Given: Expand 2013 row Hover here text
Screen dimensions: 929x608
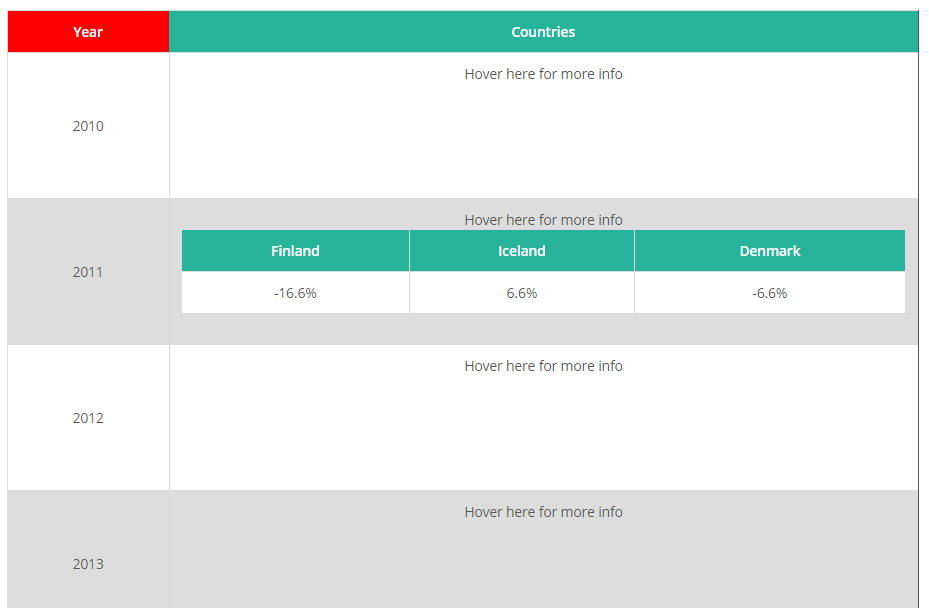Looking at the screenshot, I should tap(543, 512).
